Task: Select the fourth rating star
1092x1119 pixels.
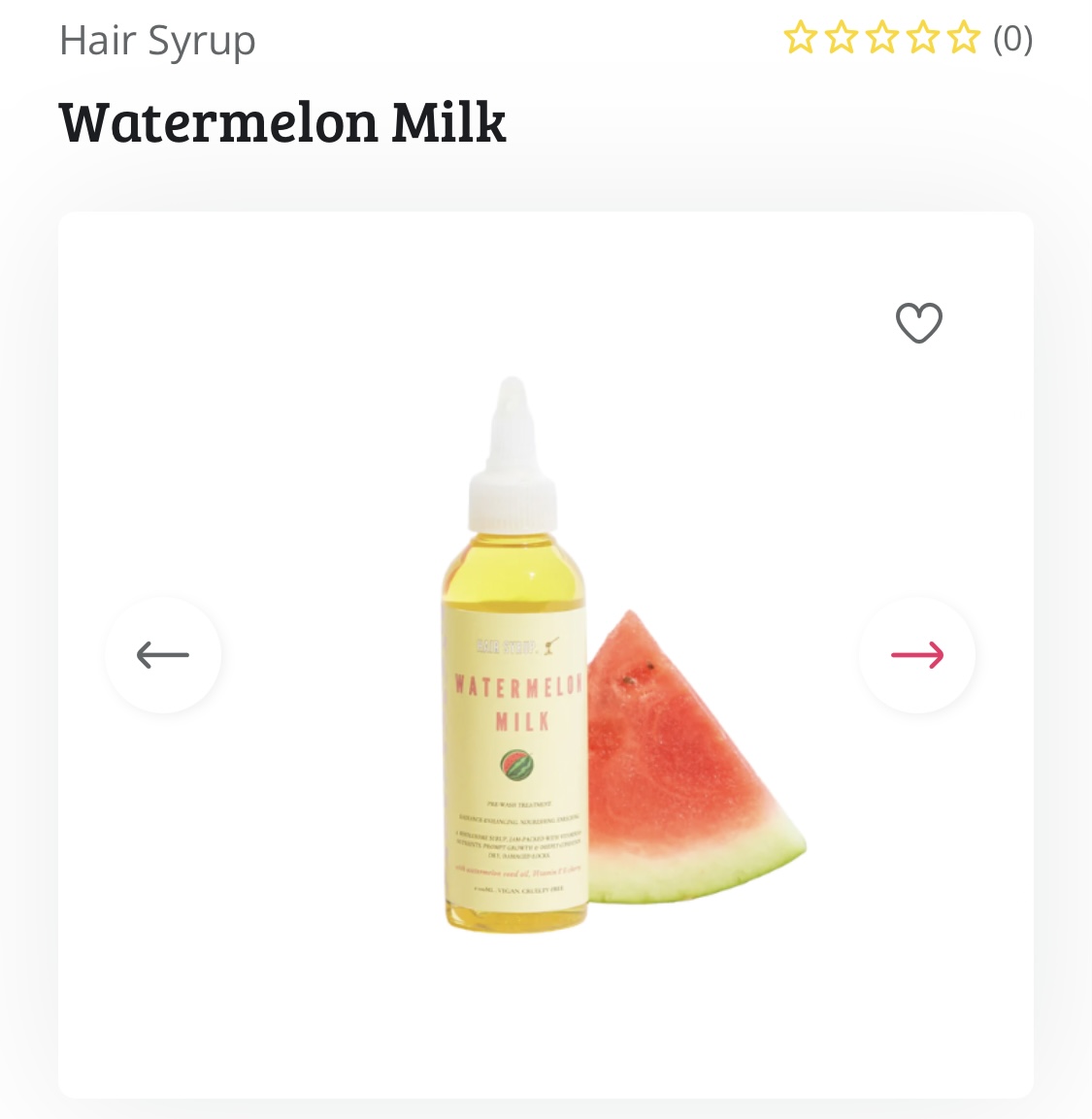Action: point(923,38)
